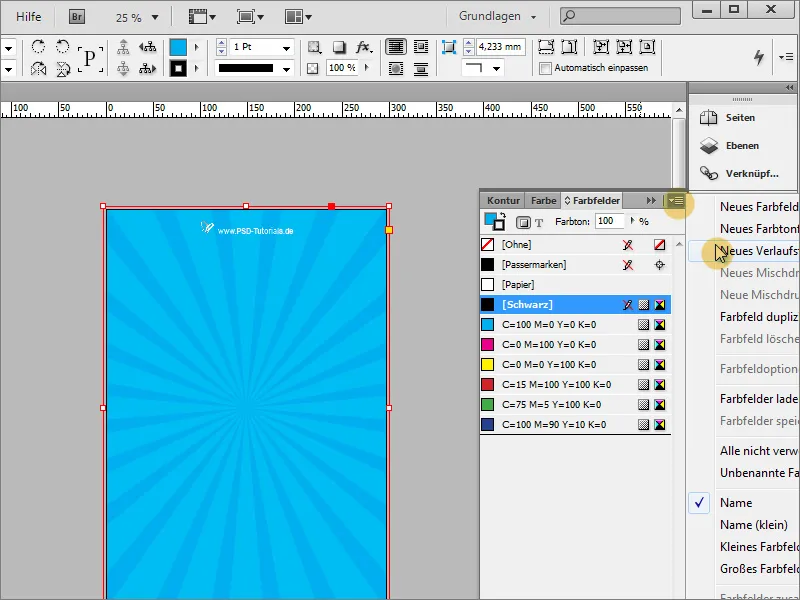Open the Hilfe menu
The image size is (800, 600).
pyautogui.click(x=29, y=17)
